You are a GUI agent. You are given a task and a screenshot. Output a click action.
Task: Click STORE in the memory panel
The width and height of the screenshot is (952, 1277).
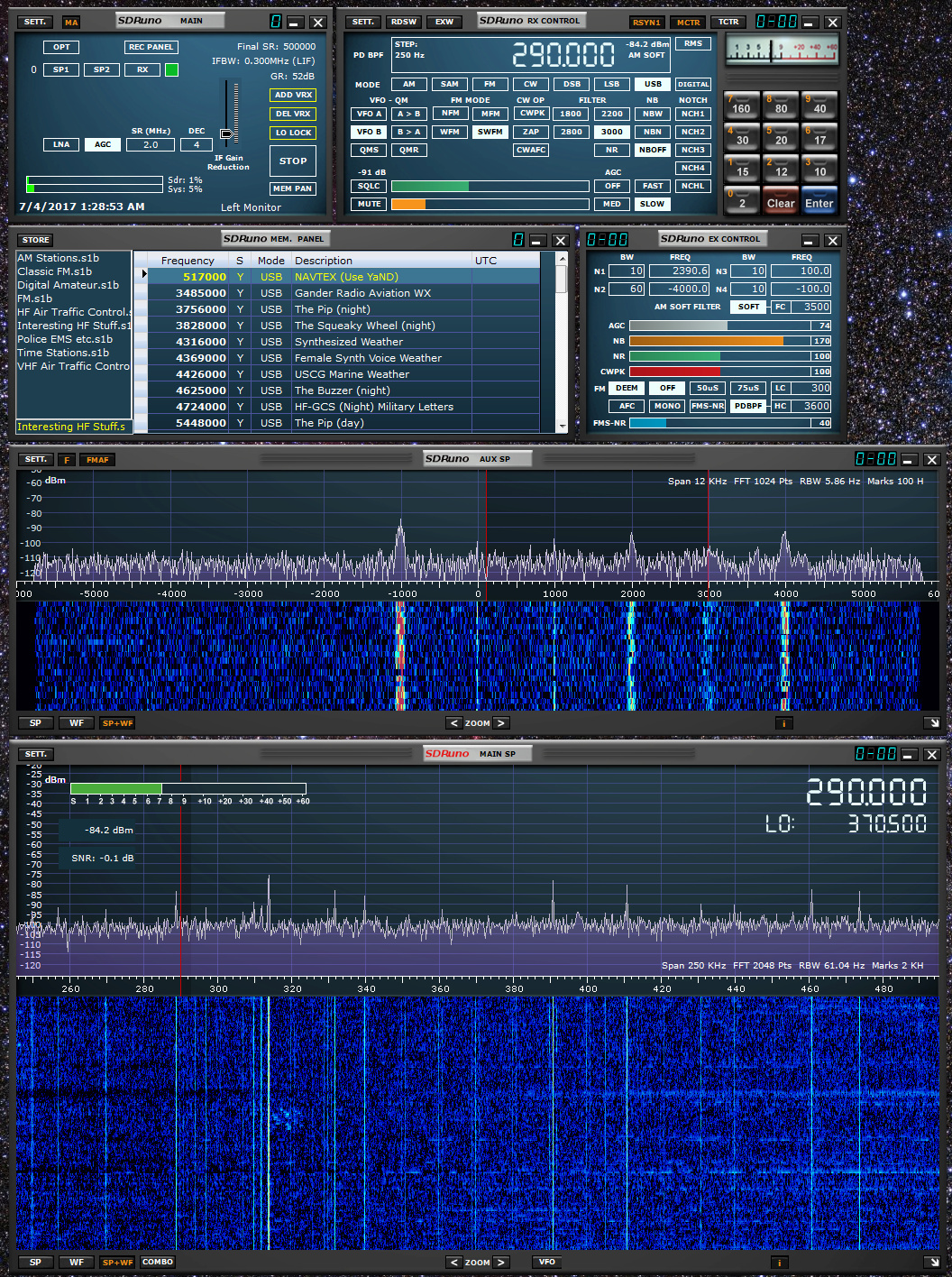[x=36, y=240]
